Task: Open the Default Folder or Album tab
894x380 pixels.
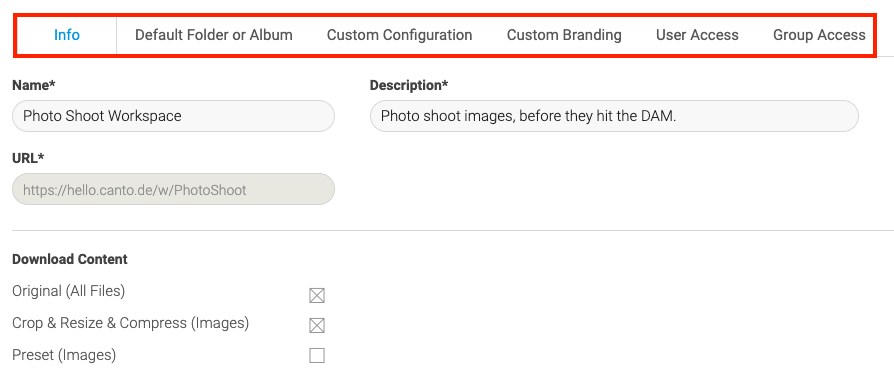Action: pos(214,35)
